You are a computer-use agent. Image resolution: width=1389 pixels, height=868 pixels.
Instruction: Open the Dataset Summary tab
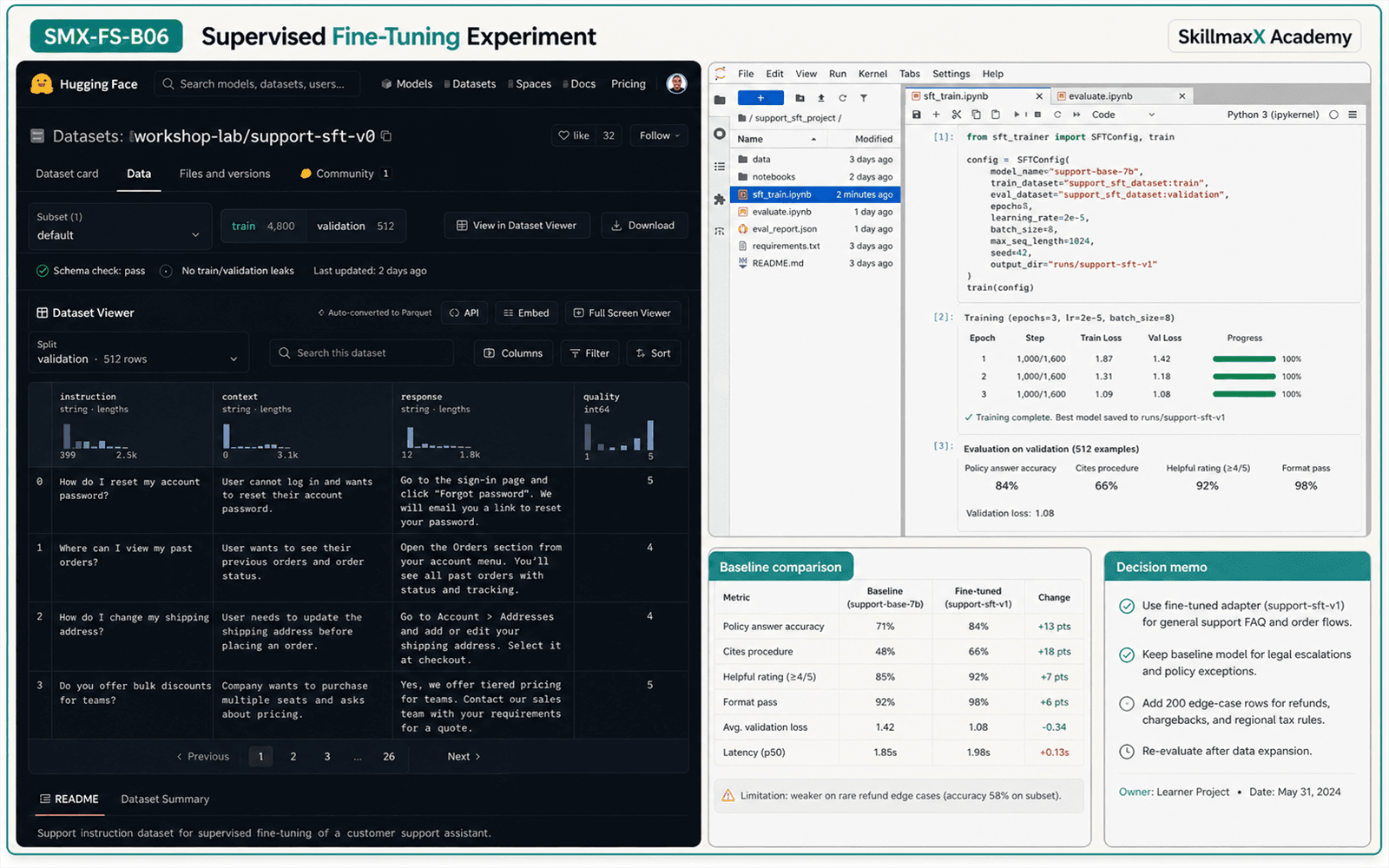tap(165, 799)
